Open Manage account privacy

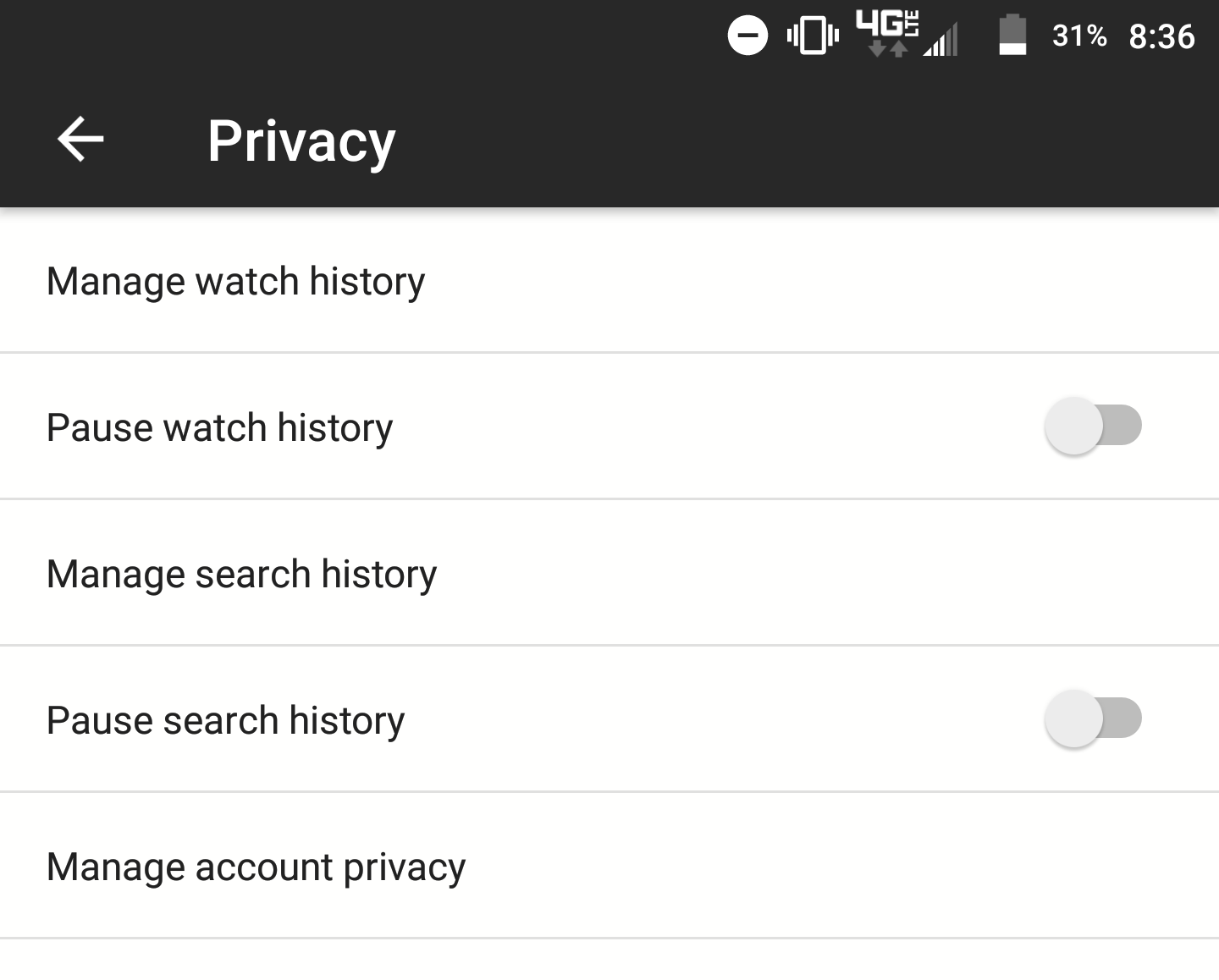[256, 867]
